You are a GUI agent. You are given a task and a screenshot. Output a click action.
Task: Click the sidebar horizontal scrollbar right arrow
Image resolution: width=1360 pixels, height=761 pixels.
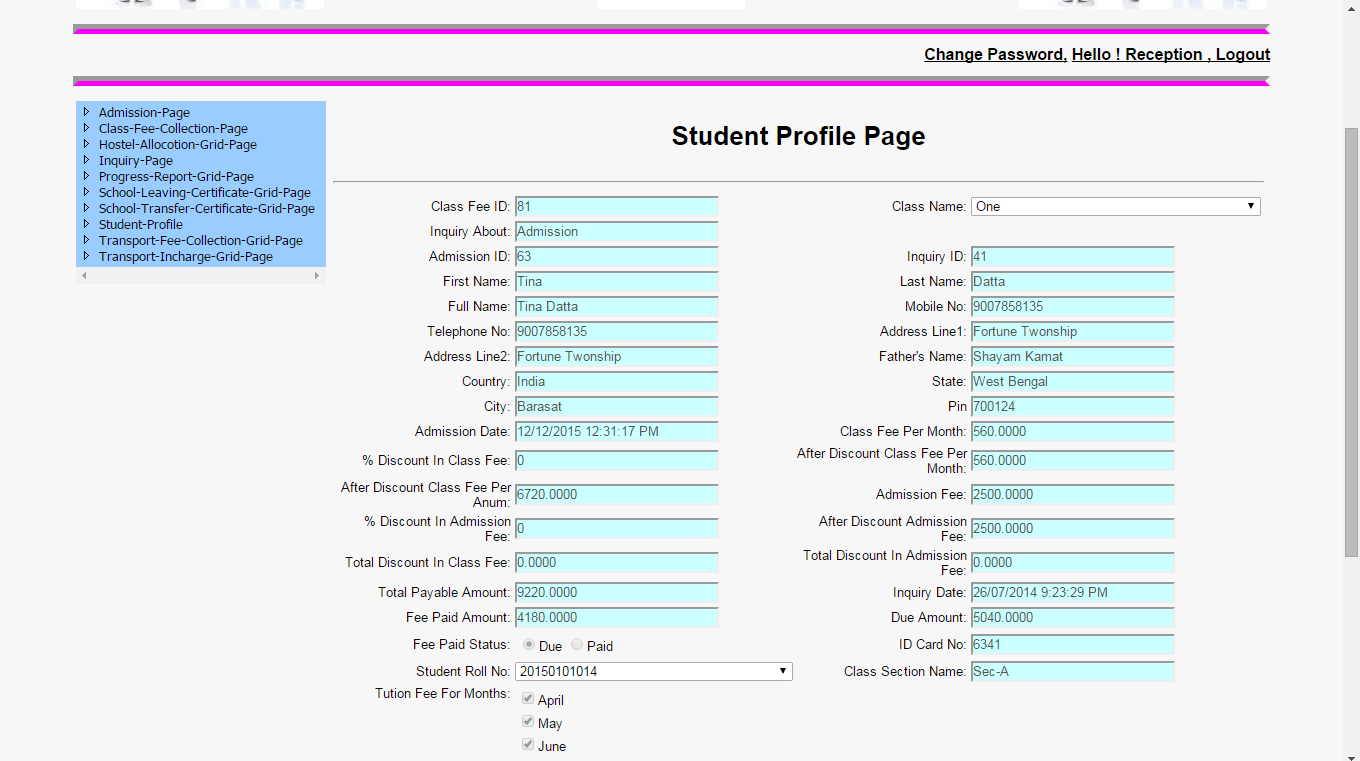pyautogui.click(x=317, y=275)
